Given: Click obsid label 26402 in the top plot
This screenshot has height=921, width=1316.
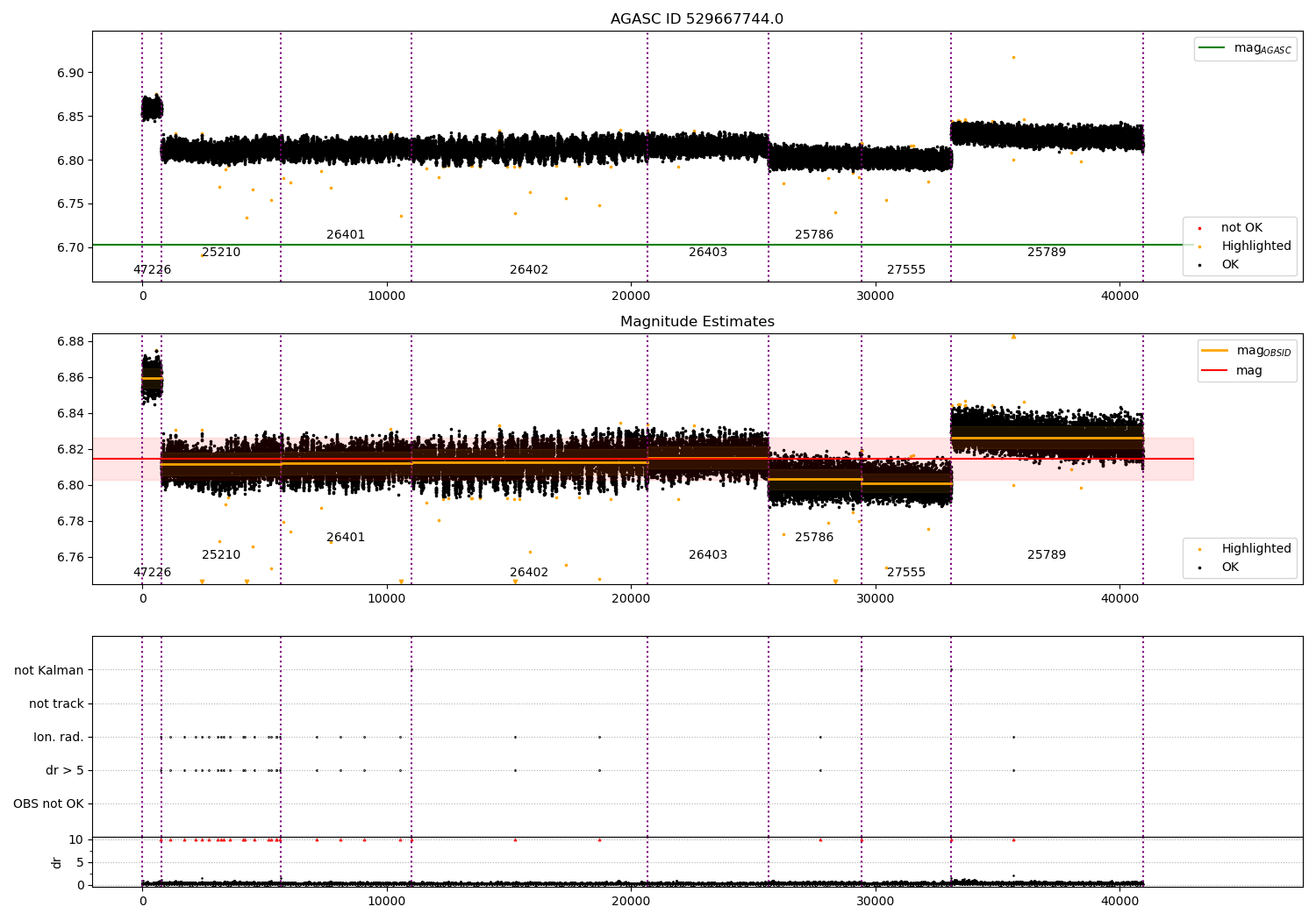Looking at the screenshot, I should click(x=529, y=269).
